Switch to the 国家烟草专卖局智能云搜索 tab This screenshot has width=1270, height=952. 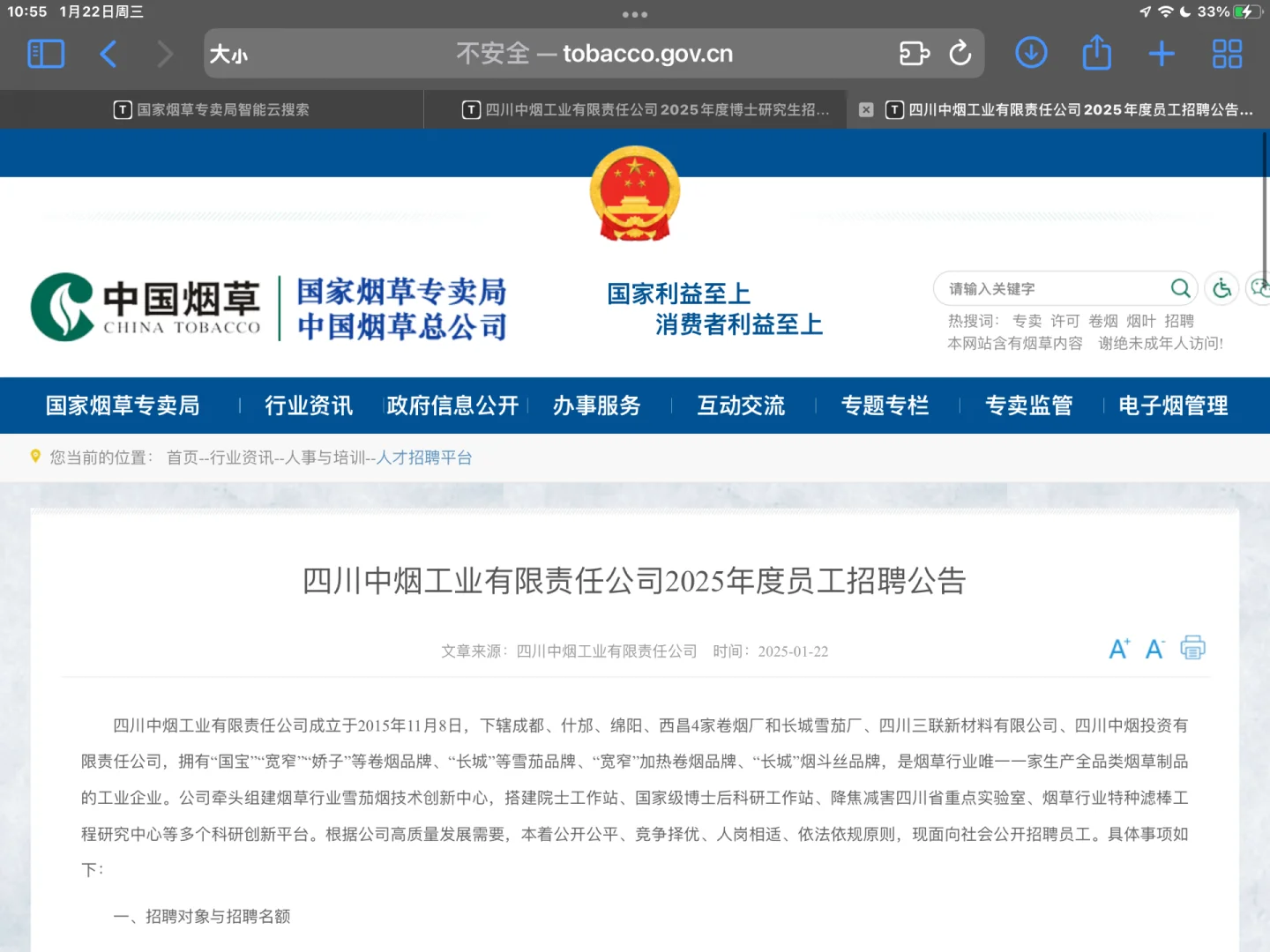[x=212, y=109]
